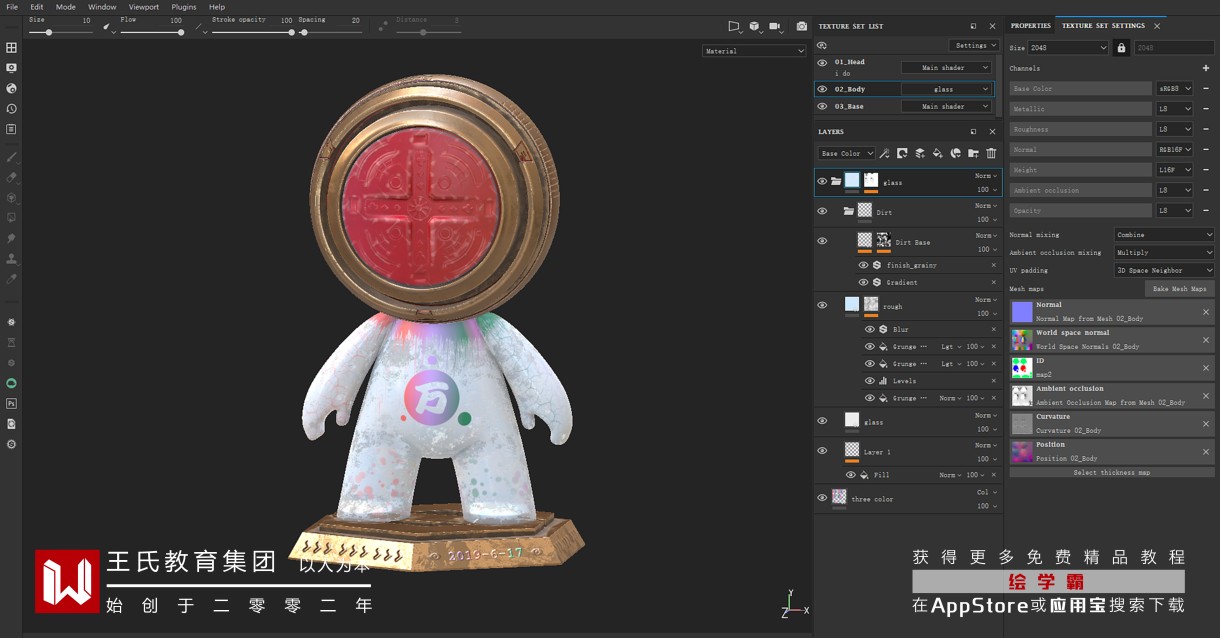Open the Display Settings icon in left sidebar
The width and height of the screenshot is (1220, 638).
12,68
